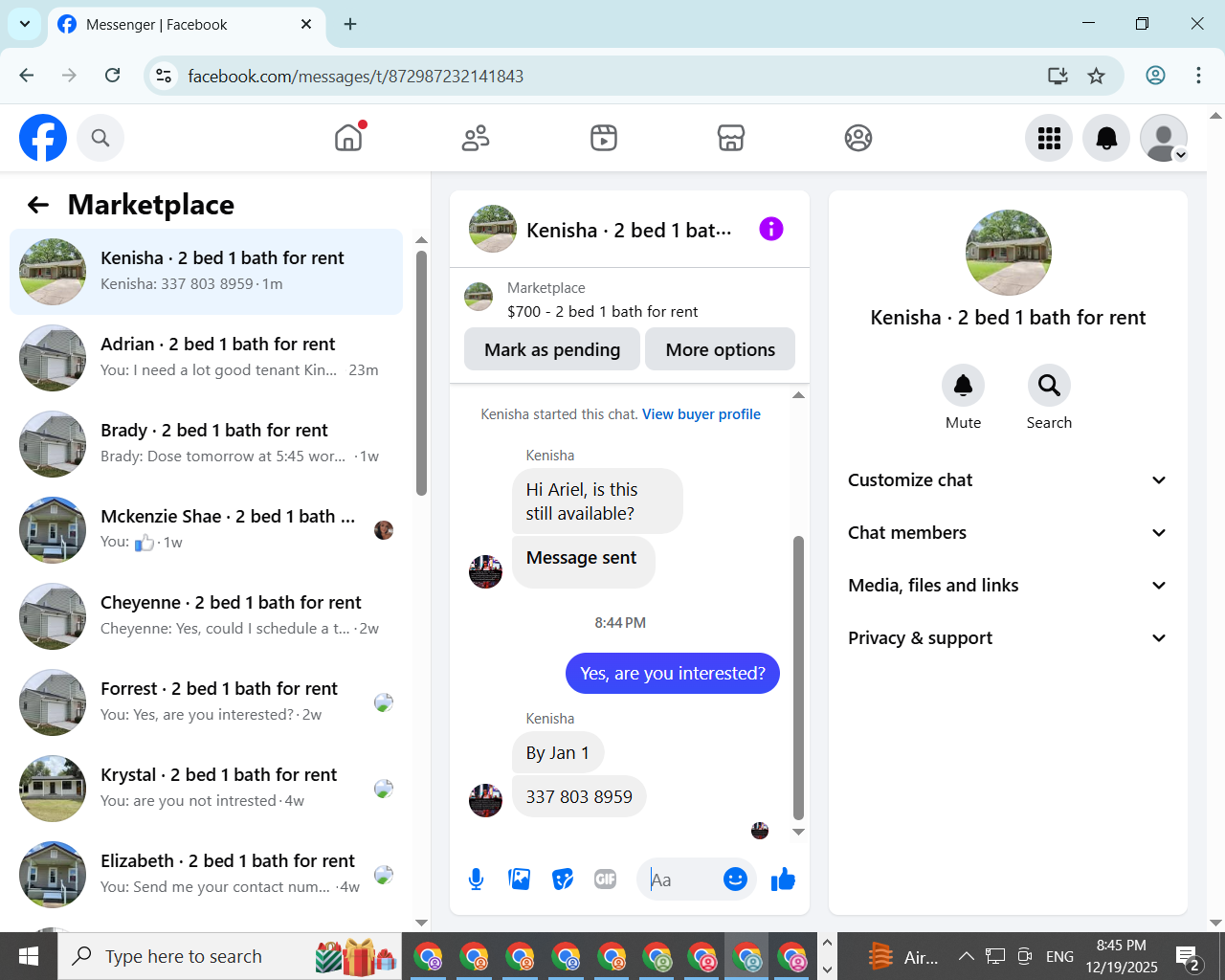Bookmark this tab with star icon

1097,76
